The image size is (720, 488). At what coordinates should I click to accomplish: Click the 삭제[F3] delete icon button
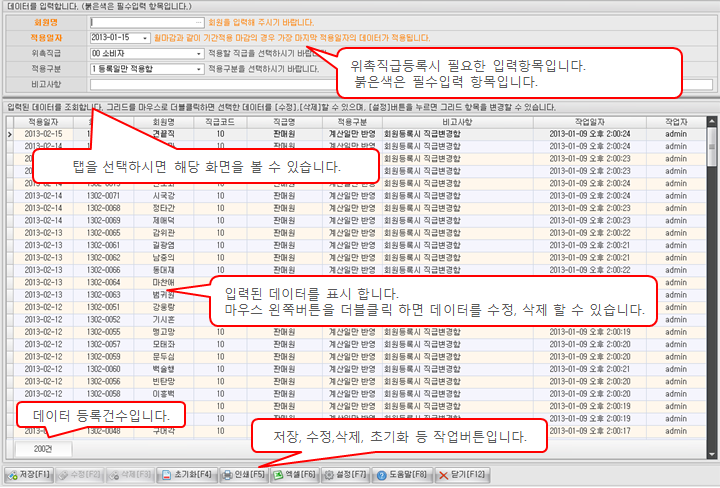(130, 475)
